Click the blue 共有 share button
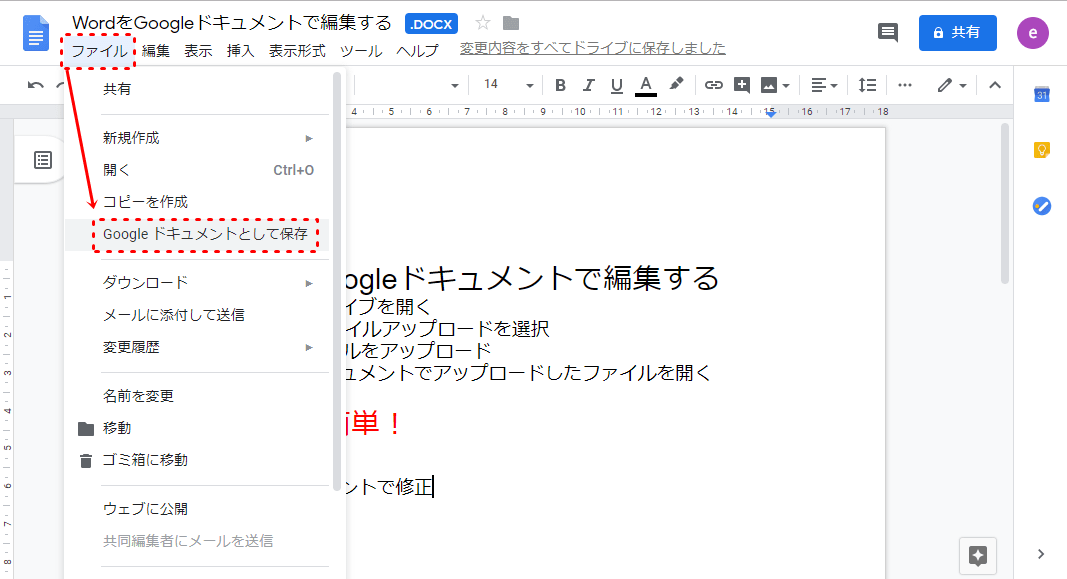The height and width of the screenshot is (579, 1067). pyautogui.click(x=958, y=32)
